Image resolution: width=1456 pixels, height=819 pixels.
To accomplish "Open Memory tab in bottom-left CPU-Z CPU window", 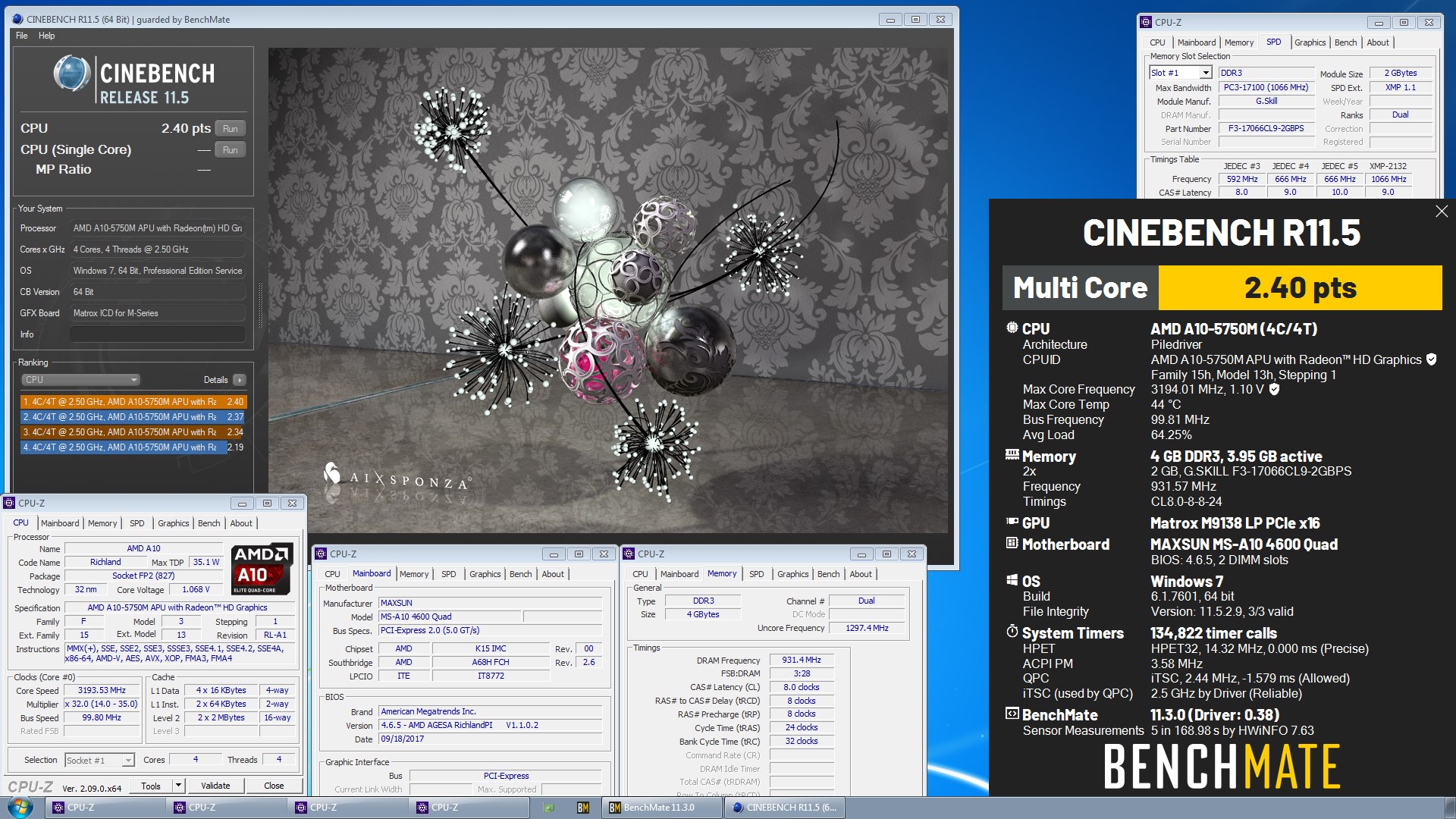I will 102,523.
